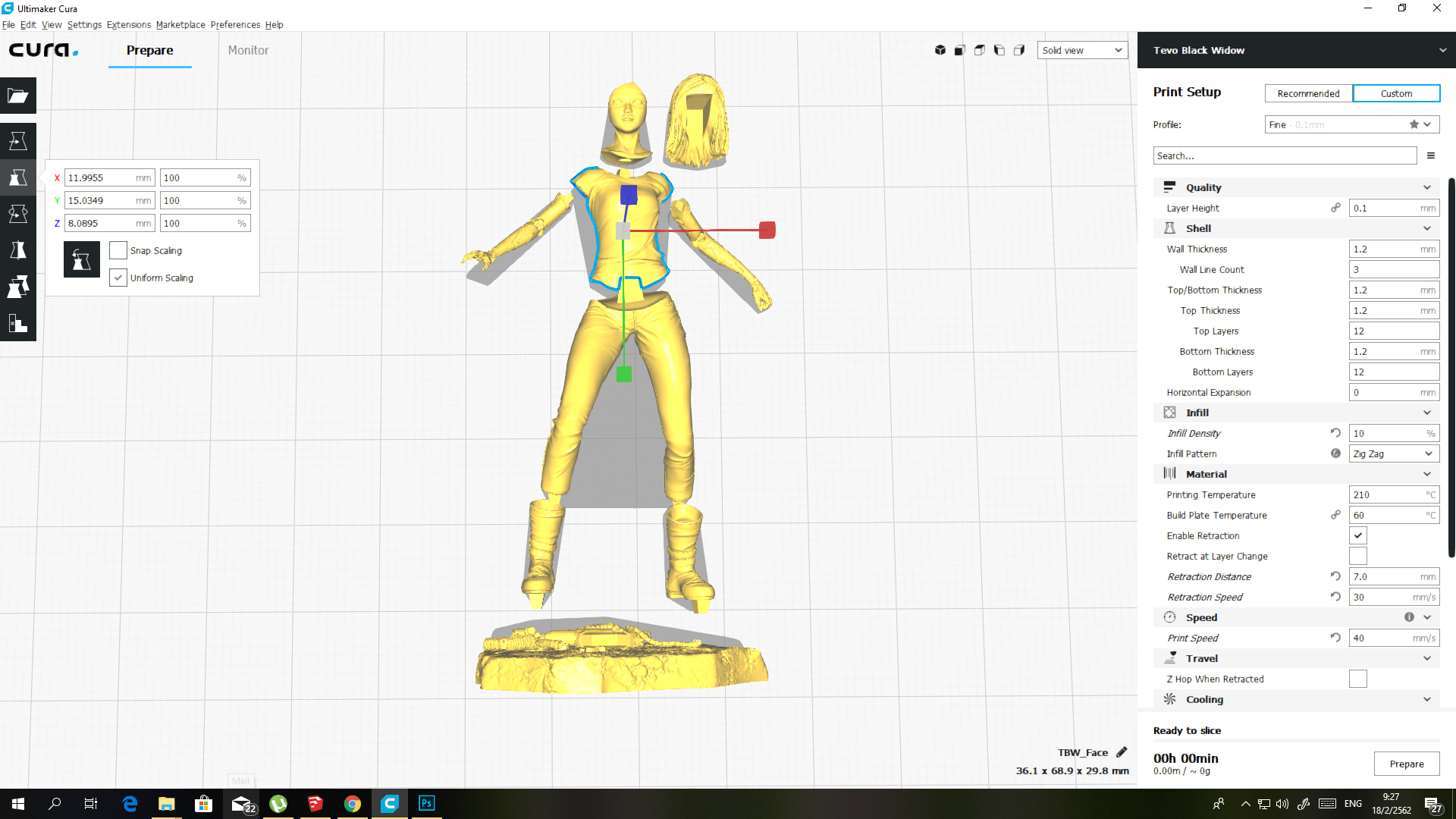Click the Reset scale button icon

pyautogui.click(x=82, y=259)
